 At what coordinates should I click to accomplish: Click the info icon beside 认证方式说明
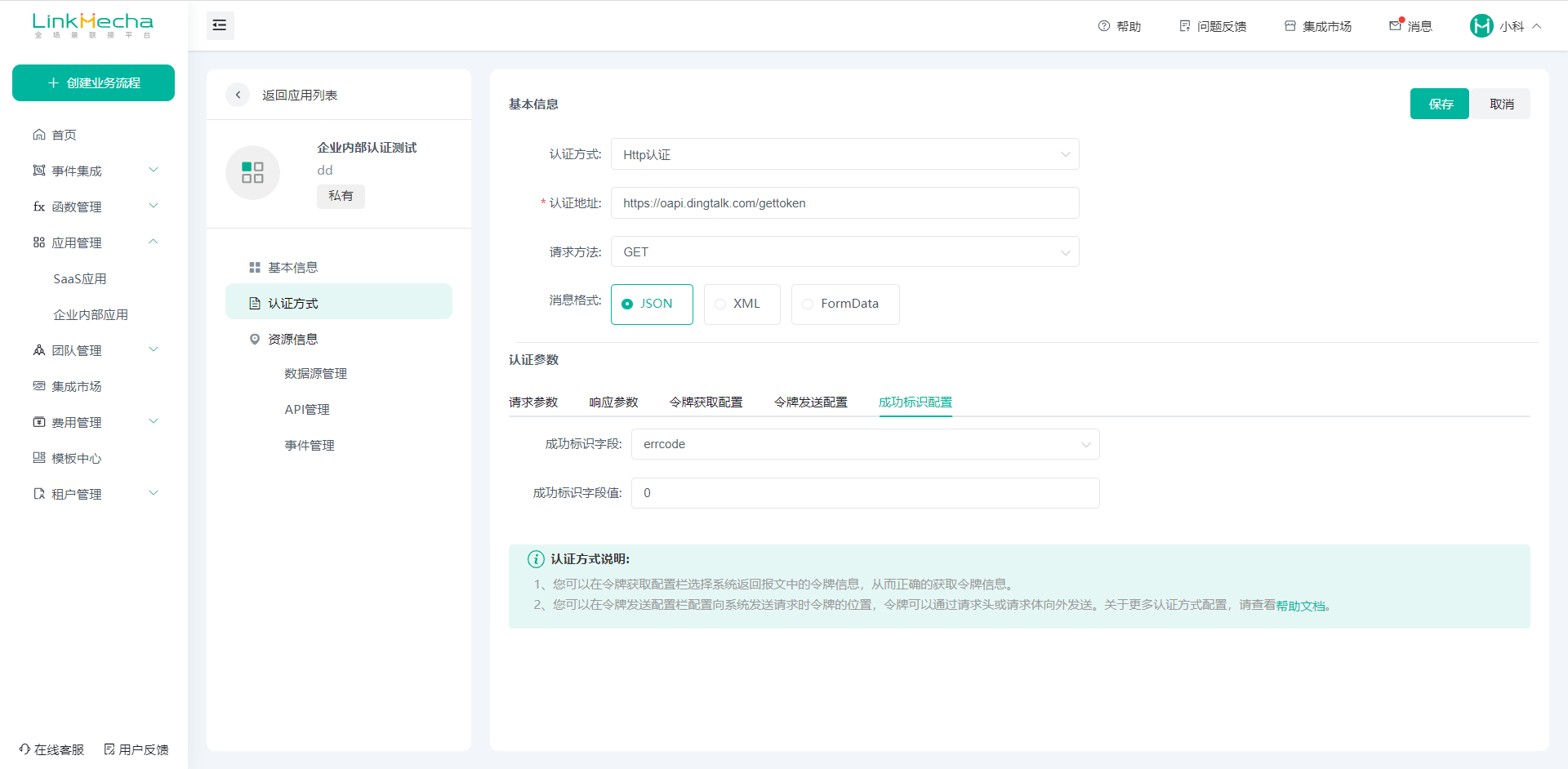[x=536, y=559]
